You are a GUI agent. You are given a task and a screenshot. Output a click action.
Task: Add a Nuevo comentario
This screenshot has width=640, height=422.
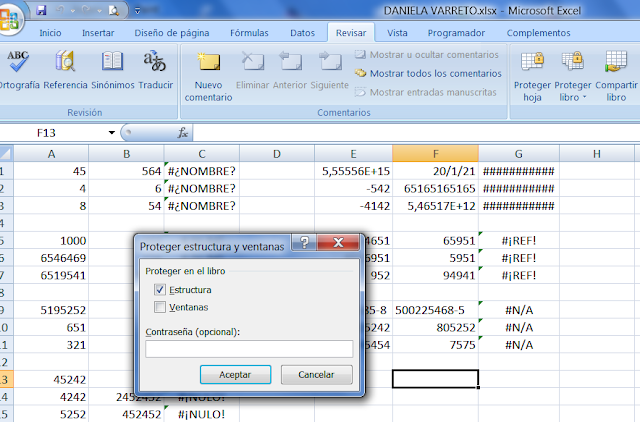point(208,76)
